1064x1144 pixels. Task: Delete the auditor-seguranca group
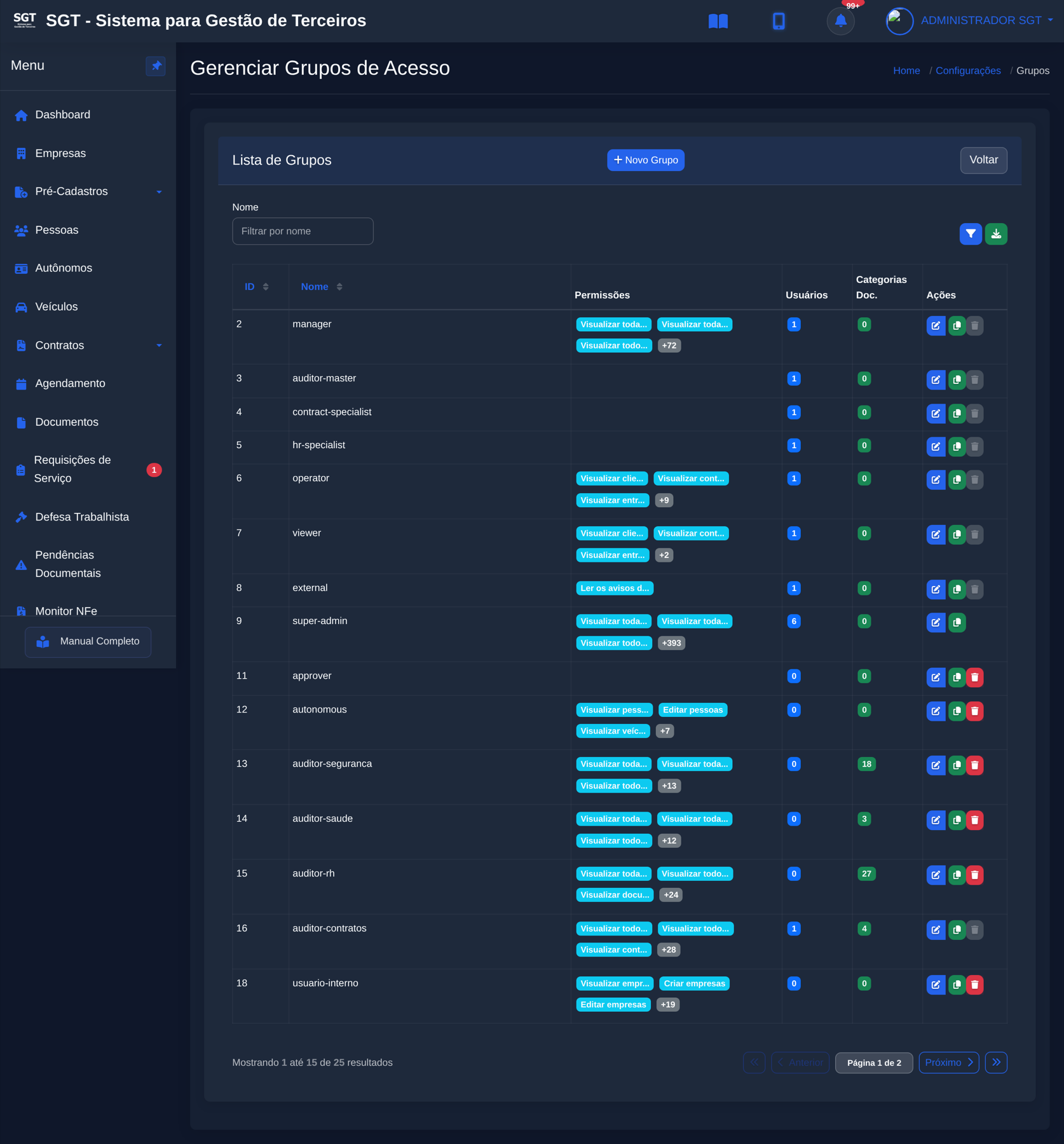tap(974, 766)
